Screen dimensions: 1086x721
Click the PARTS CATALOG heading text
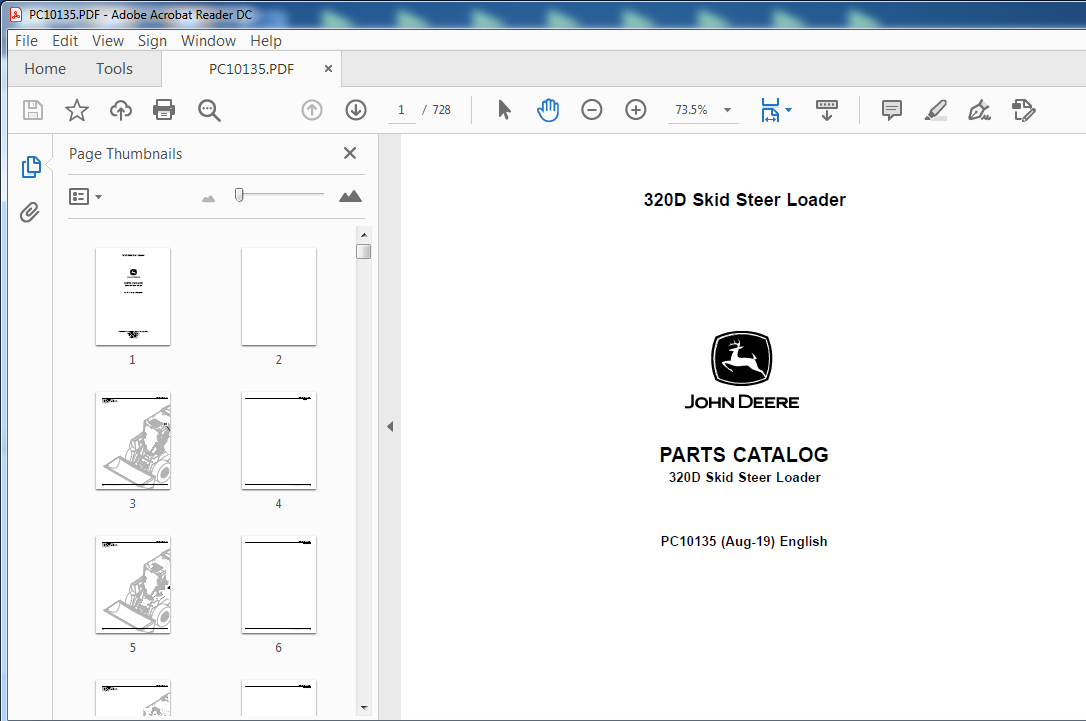click(x=744, y=455)
